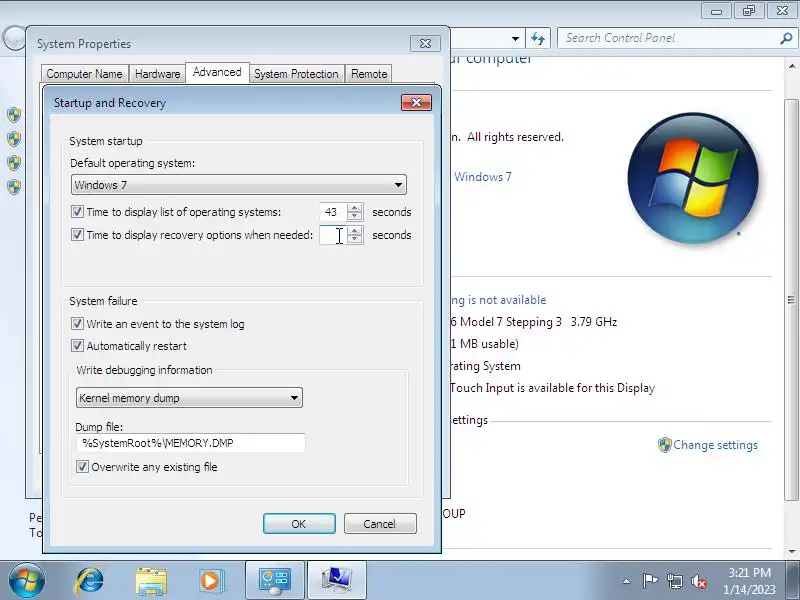Click the Windows 7 link in System window
Screen dimensions: 800x600
point(483,177)
